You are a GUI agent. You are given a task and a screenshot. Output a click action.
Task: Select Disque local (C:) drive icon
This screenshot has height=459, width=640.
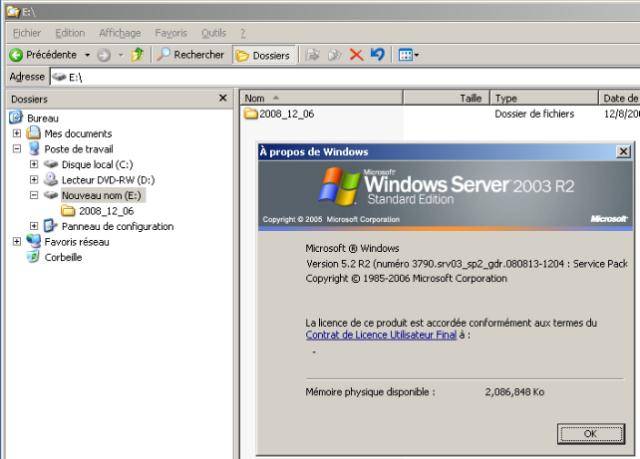[x=51, y=164]
